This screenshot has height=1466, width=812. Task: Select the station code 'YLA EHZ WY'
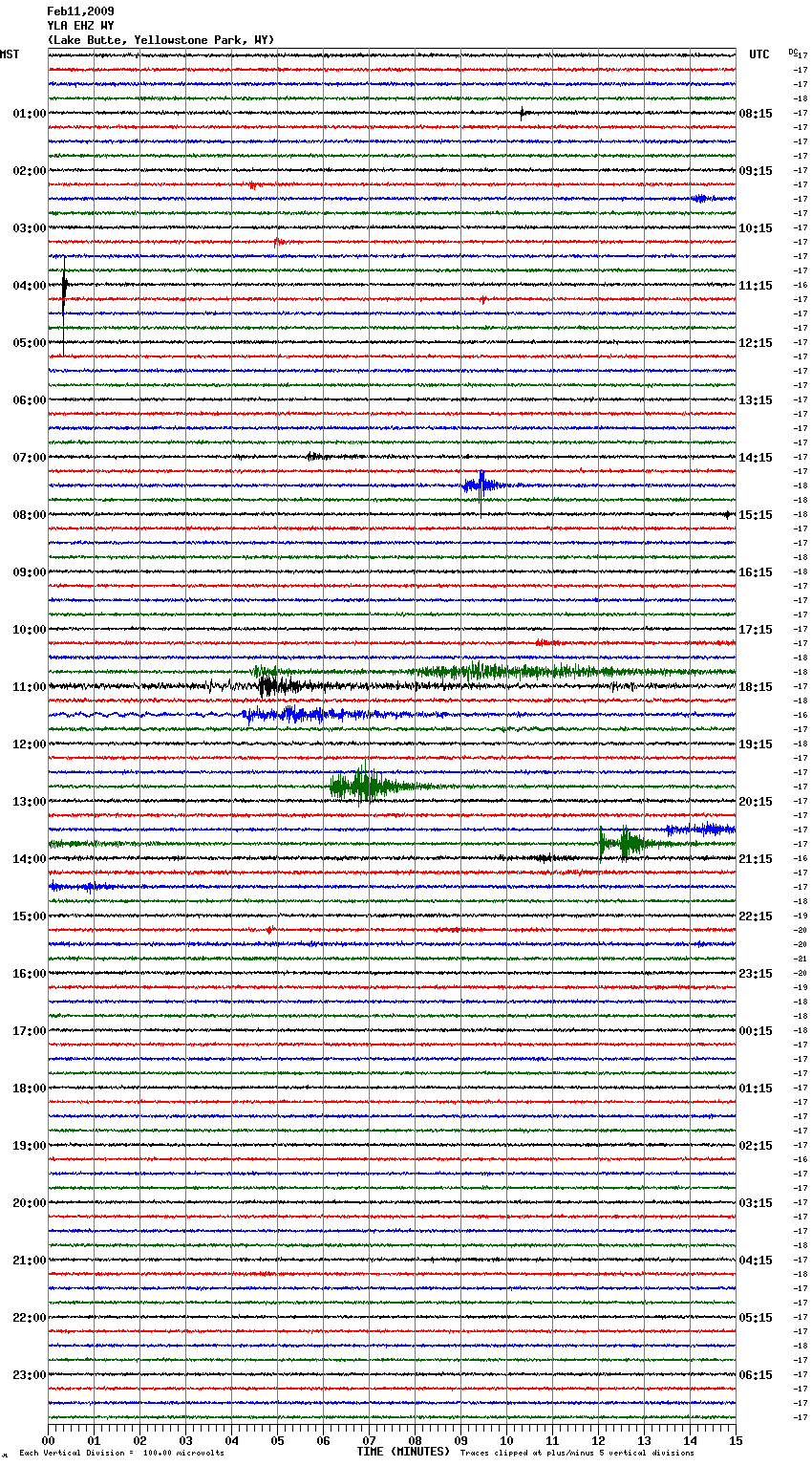[x=80, y=26]
